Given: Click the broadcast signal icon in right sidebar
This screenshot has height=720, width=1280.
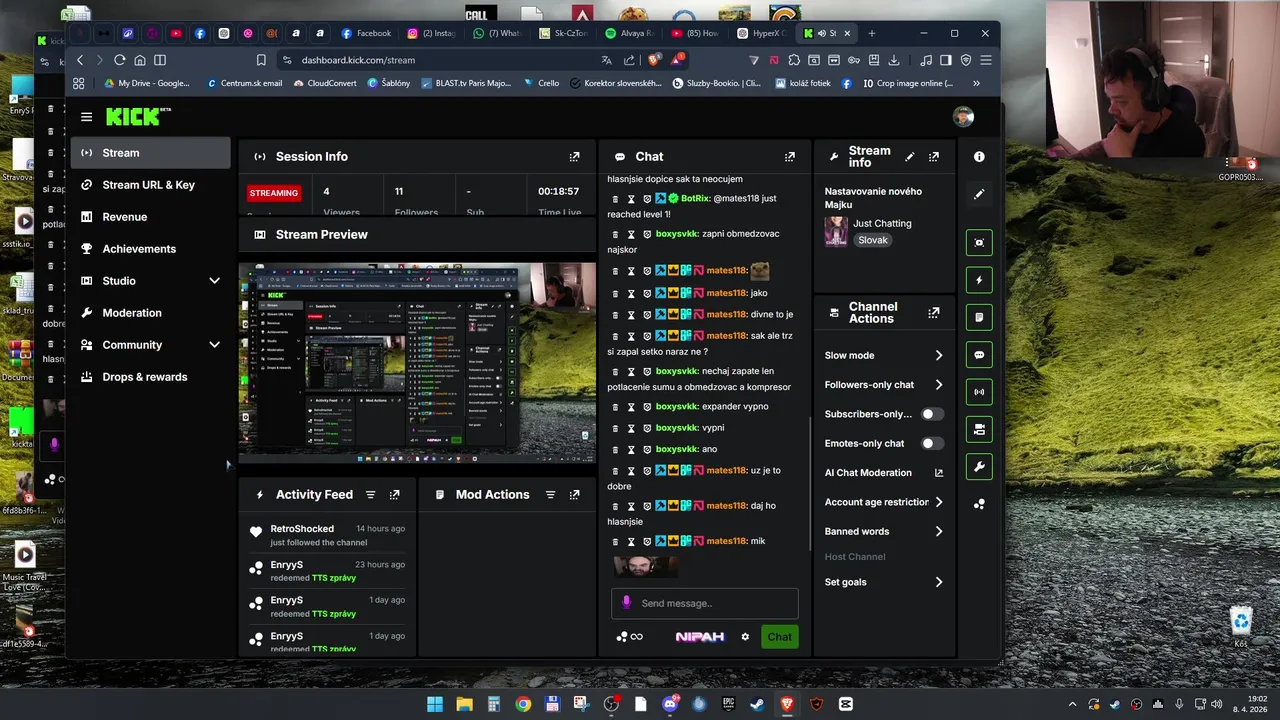Looking at the screenshot, I should tap(979, 392).
